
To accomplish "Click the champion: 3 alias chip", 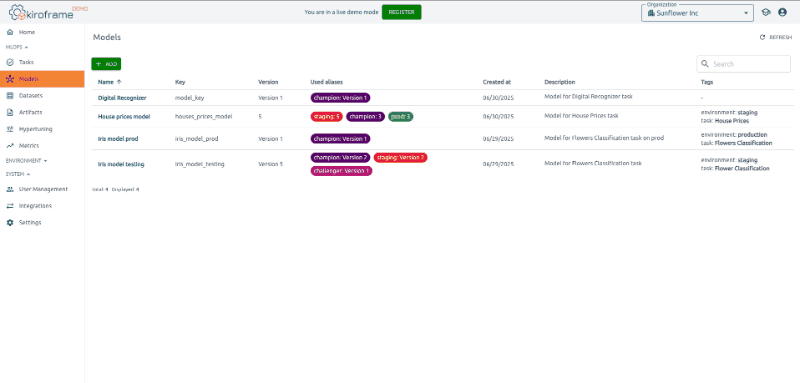I will 365,117.
